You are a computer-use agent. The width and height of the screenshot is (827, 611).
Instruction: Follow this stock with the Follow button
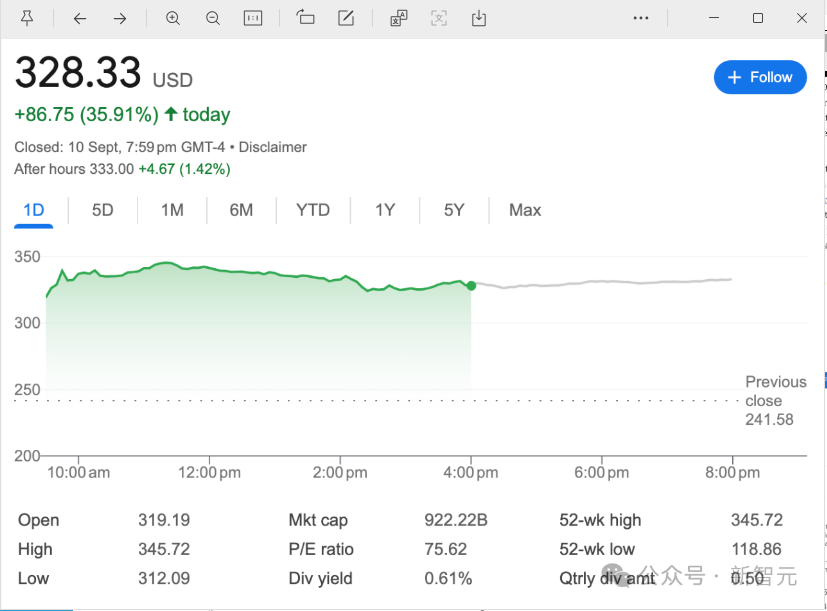[x=760, y=77]
